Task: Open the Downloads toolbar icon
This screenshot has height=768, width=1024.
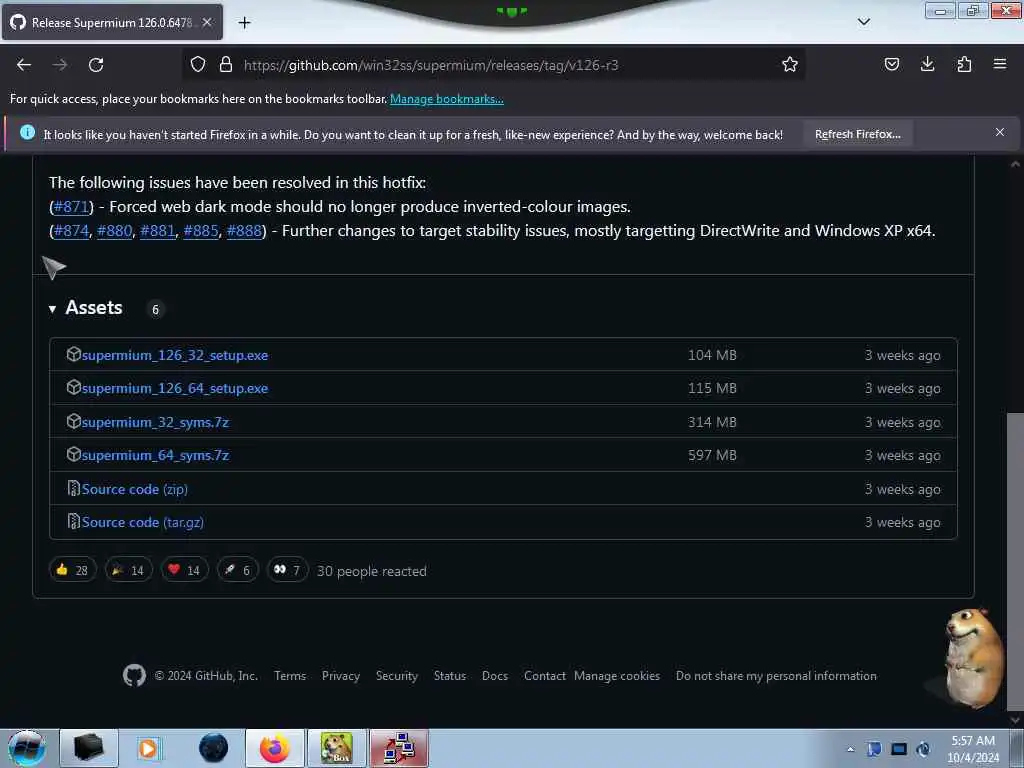Action: click(927, 64)
